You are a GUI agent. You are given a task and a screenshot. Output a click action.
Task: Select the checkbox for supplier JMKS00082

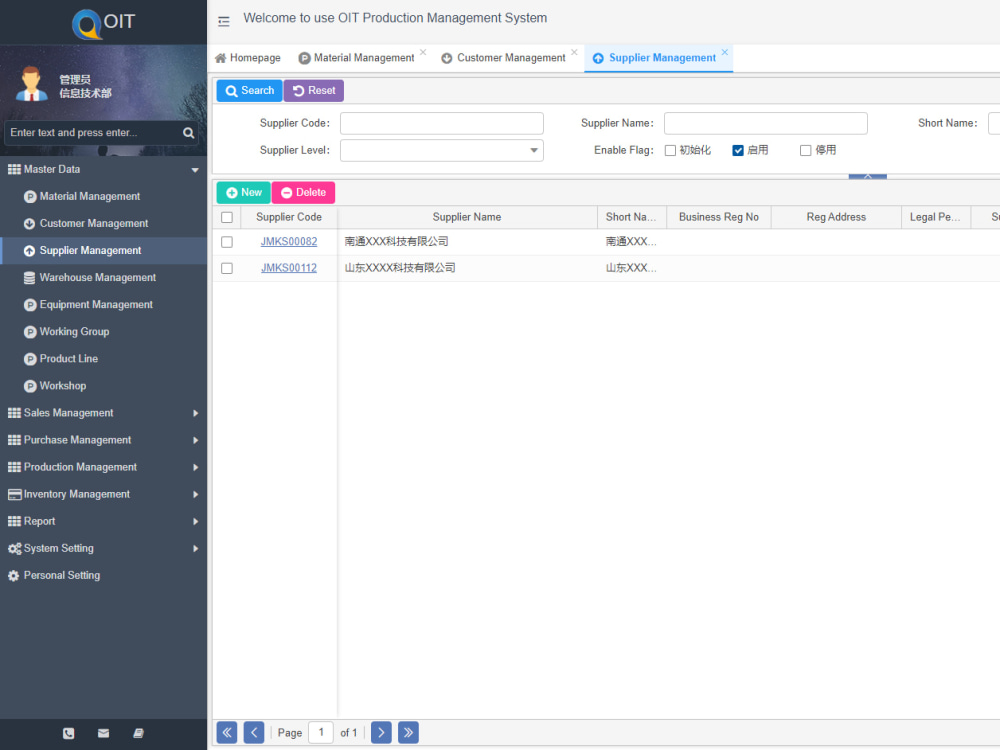226,241
